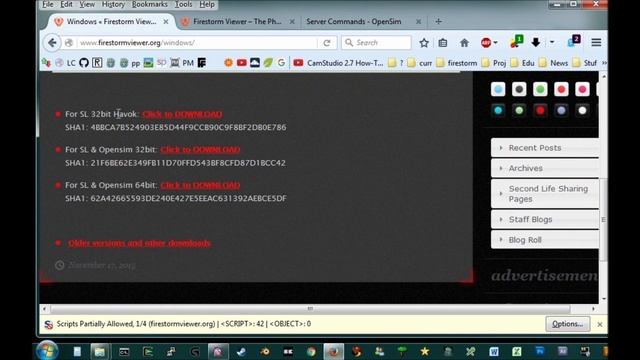Open the Help menu
Image resolution: width=640 pixels, height=360 pixels.
[x=207, y=4]
